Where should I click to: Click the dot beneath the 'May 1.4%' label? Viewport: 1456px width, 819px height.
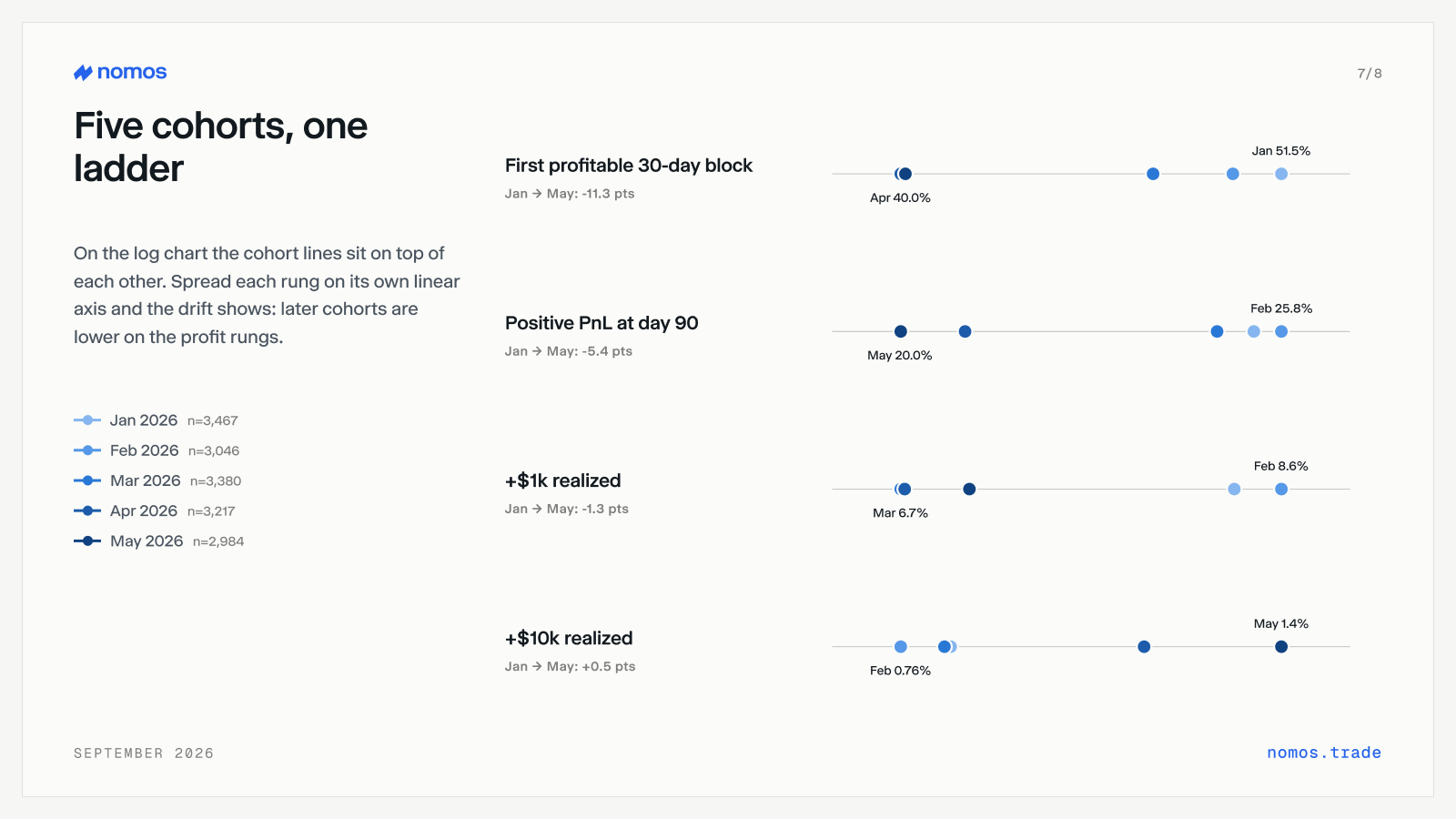click(x=1281, y=647)
